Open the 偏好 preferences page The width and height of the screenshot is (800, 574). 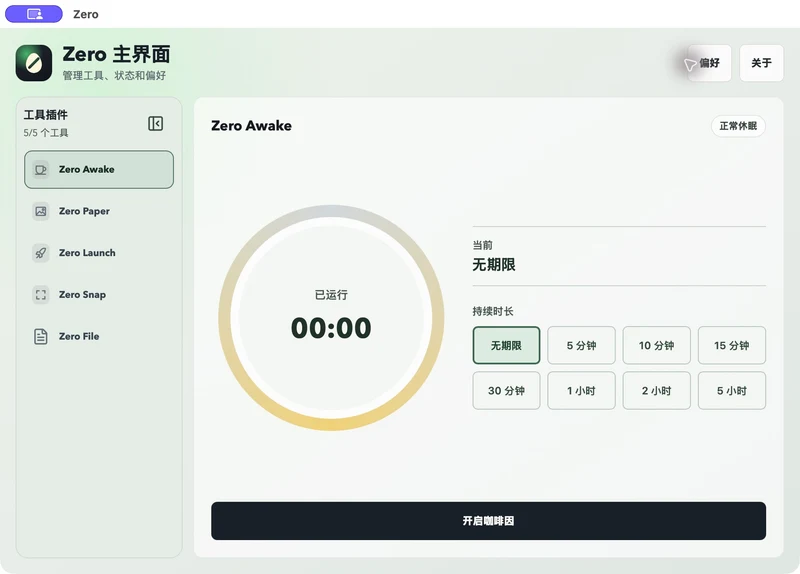click(x=709, y=63)
